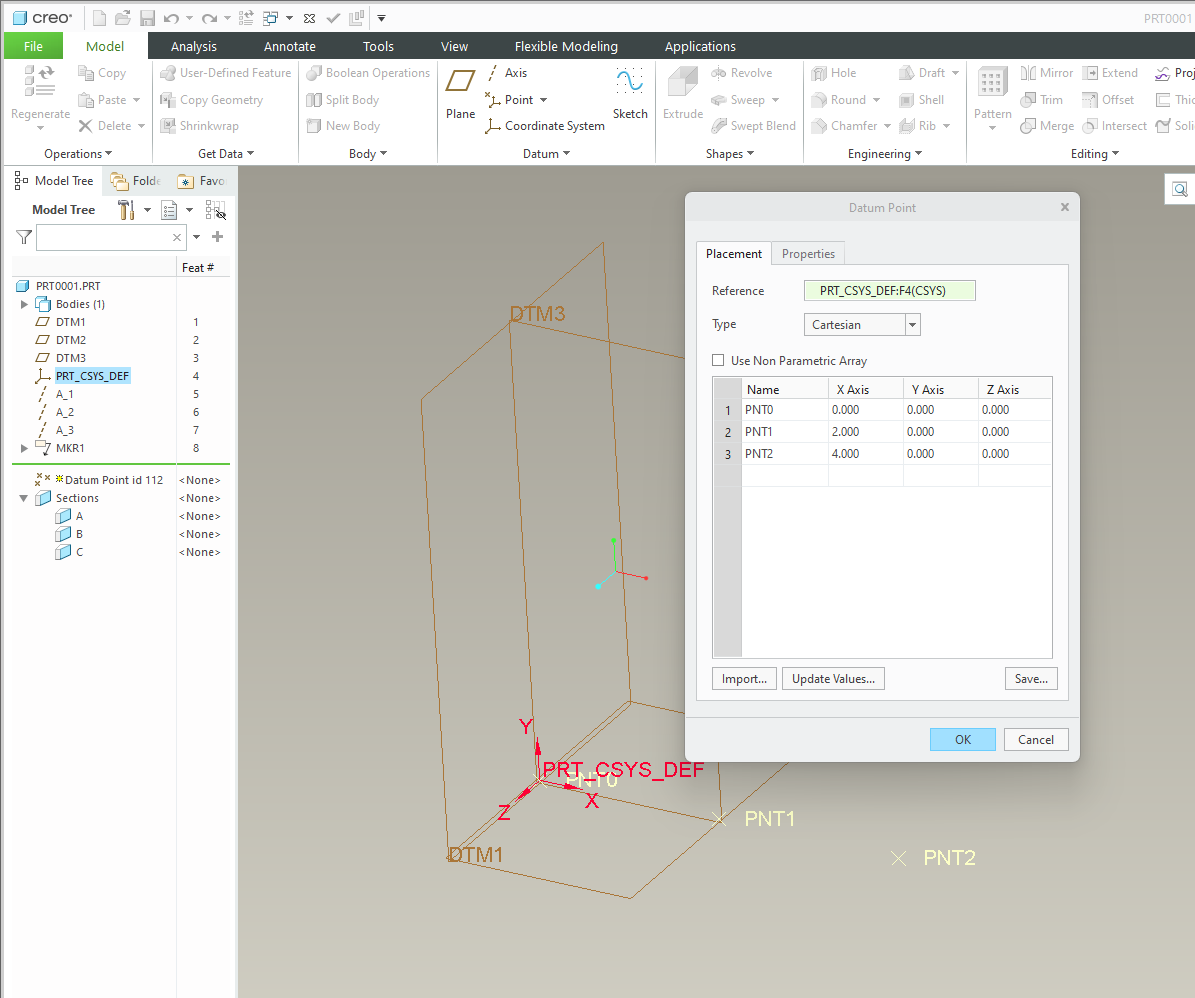Switch to the Properties tab

pos(807,253)
